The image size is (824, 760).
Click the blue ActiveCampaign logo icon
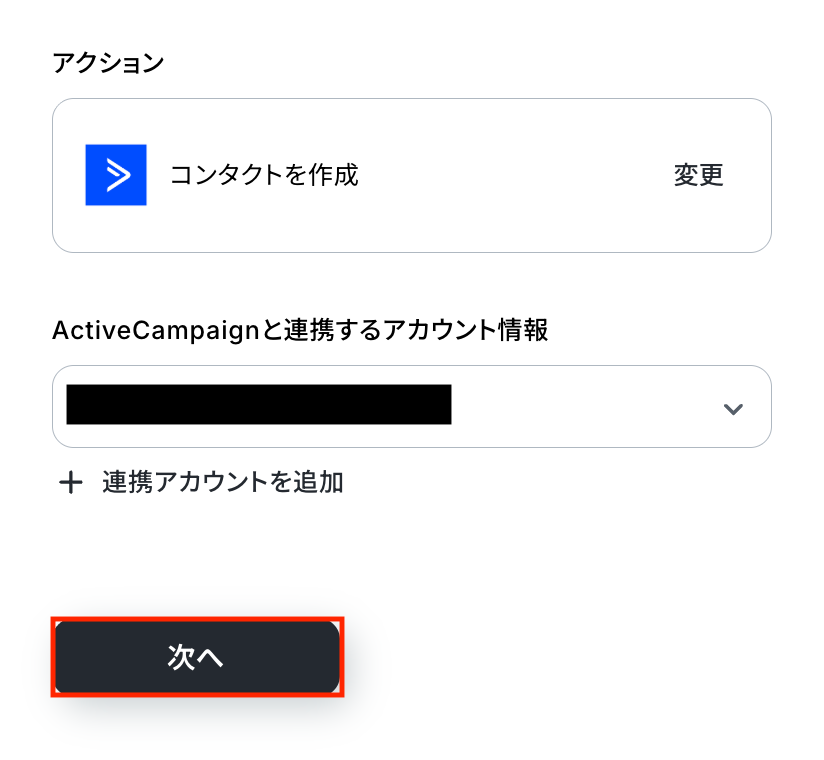click(116, 175)
